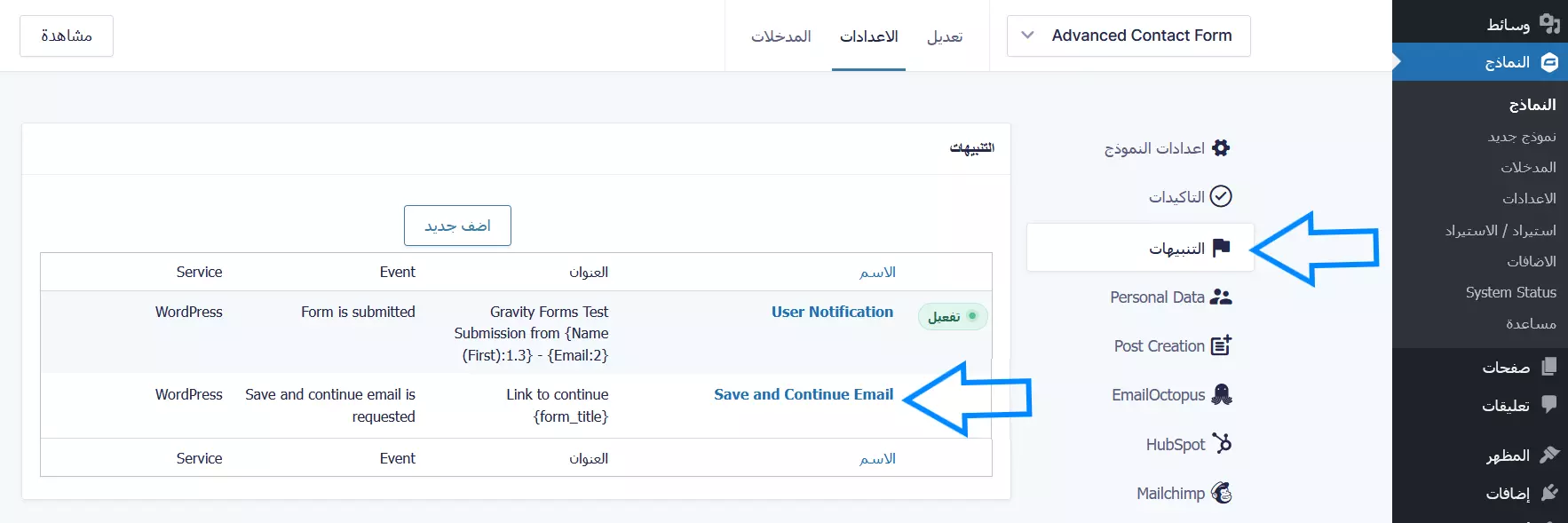Open the تعديل edit tab
This screenshot has width=1568, height=523.
coord(945,36)
